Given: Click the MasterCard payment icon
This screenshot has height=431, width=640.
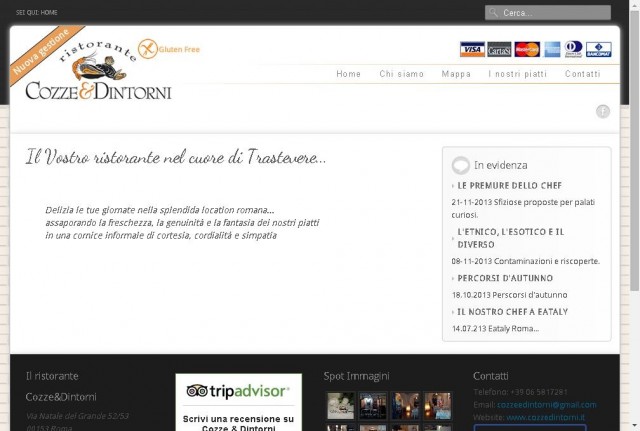Looking at the screenshot, I should click(x=527, y=49).
